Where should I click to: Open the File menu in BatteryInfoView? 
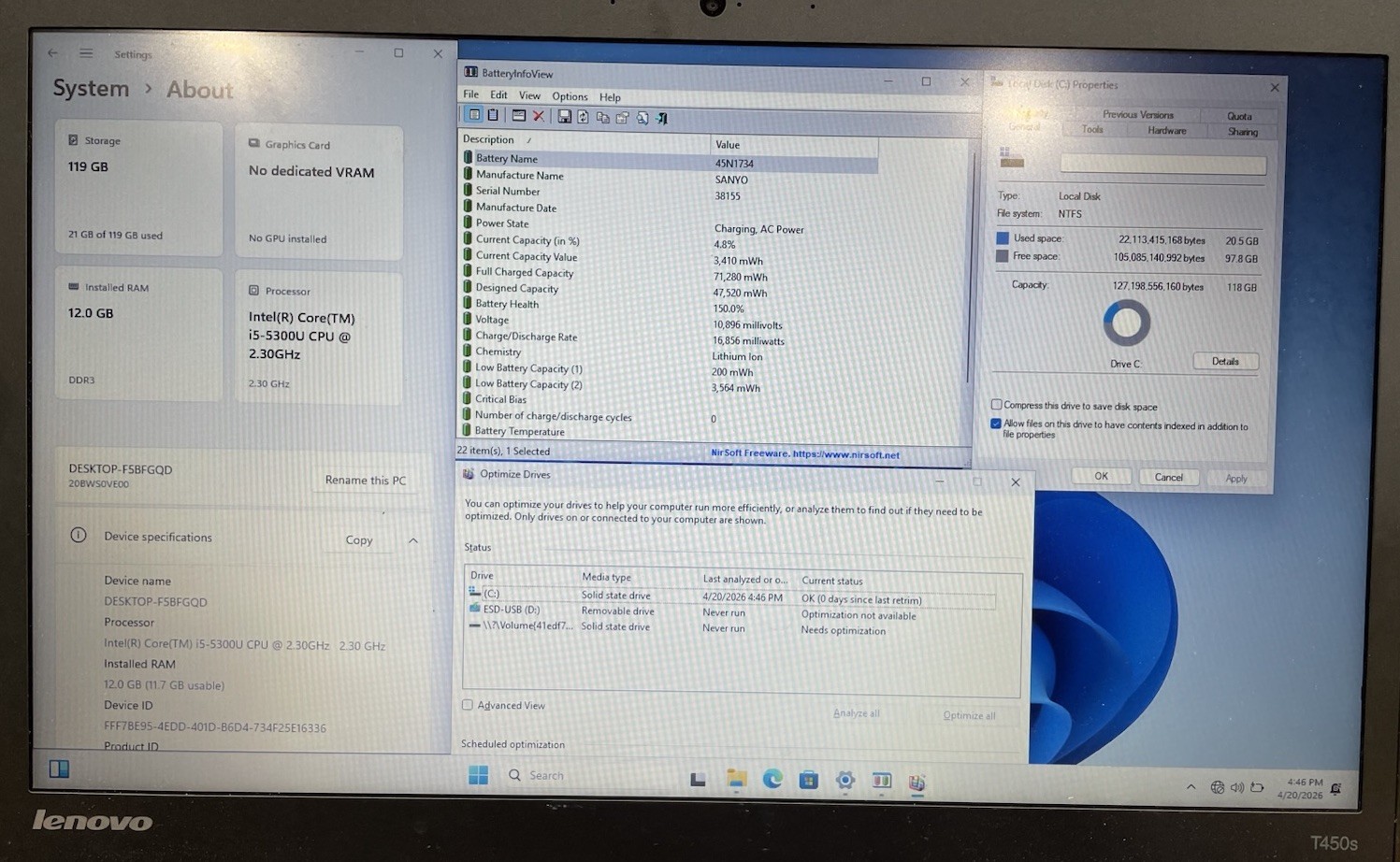(470, 94)
